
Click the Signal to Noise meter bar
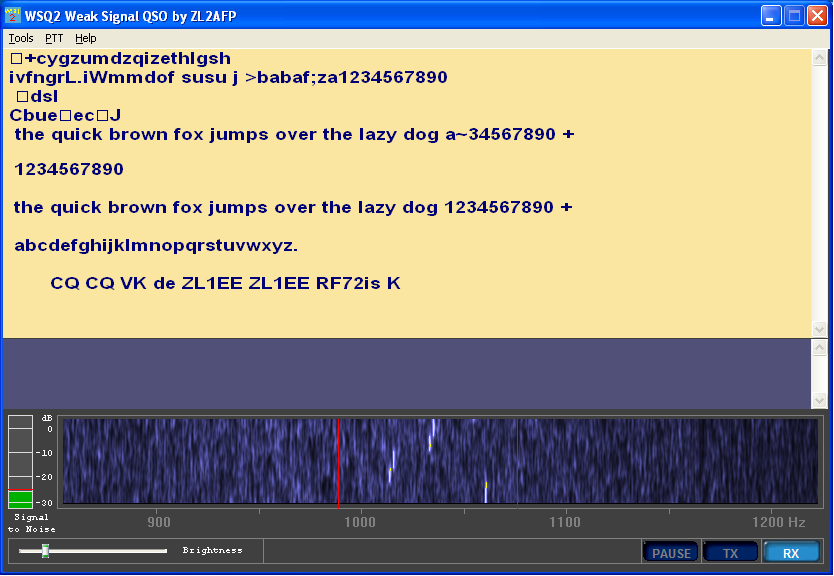click(x=20, y=461)
